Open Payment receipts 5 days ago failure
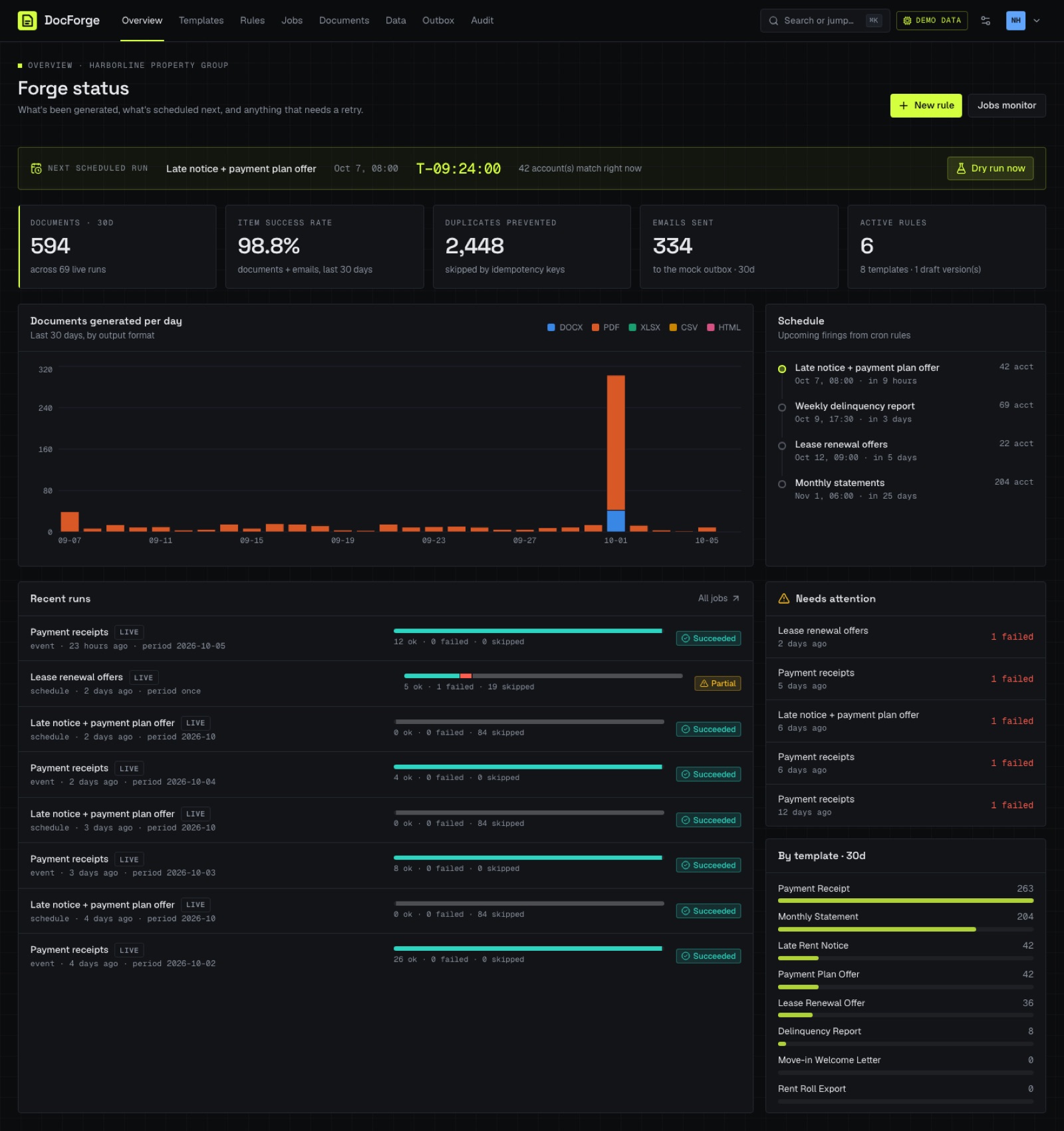 pos(905,679)
